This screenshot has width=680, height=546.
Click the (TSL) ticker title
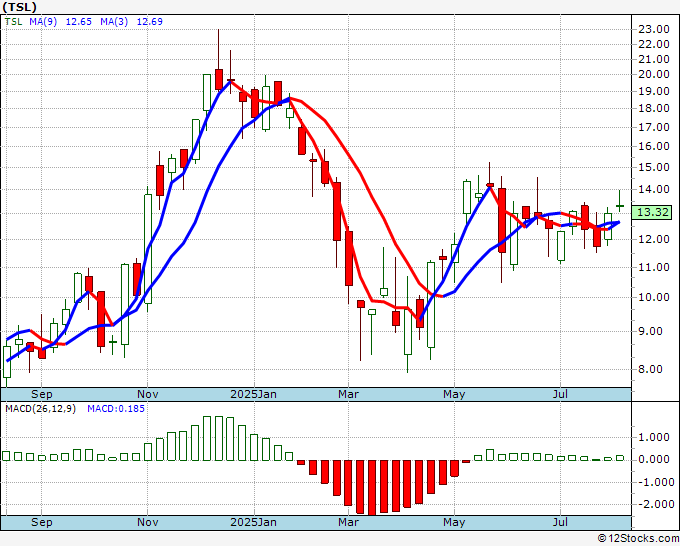pos(19,7)
